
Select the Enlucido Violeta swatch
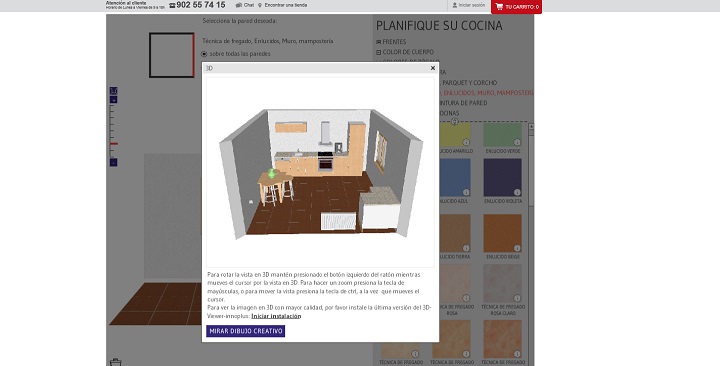point(502,178)
